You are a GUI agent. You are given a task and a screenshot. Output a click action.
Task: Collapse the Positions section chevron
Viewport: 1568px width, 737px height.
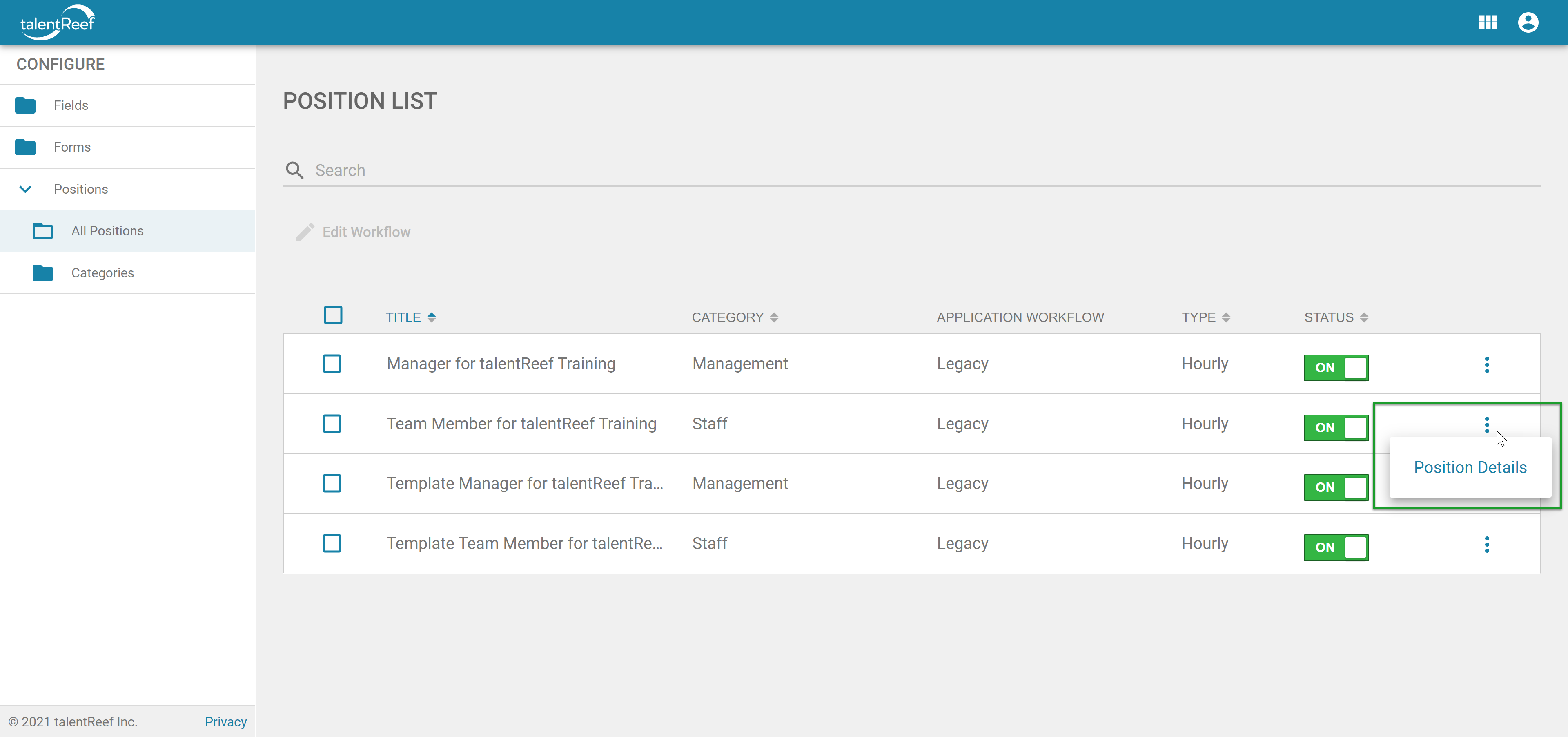tap(26, 190)
